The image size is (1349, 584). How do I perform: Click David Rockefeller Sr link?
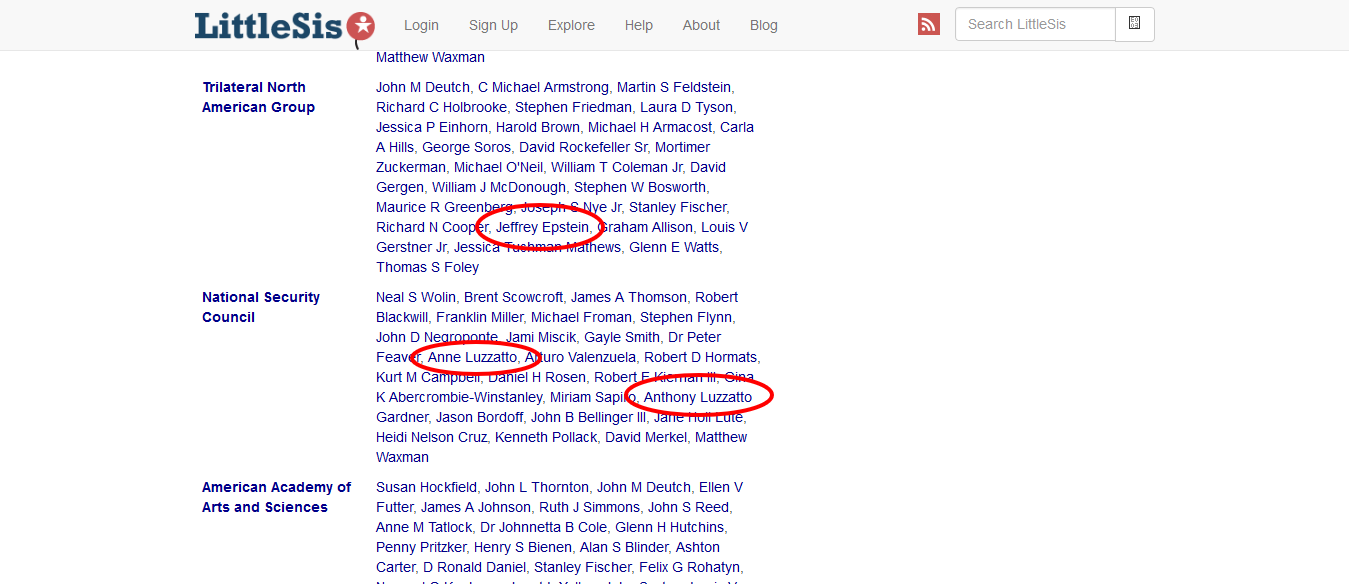tap(583, 147)
